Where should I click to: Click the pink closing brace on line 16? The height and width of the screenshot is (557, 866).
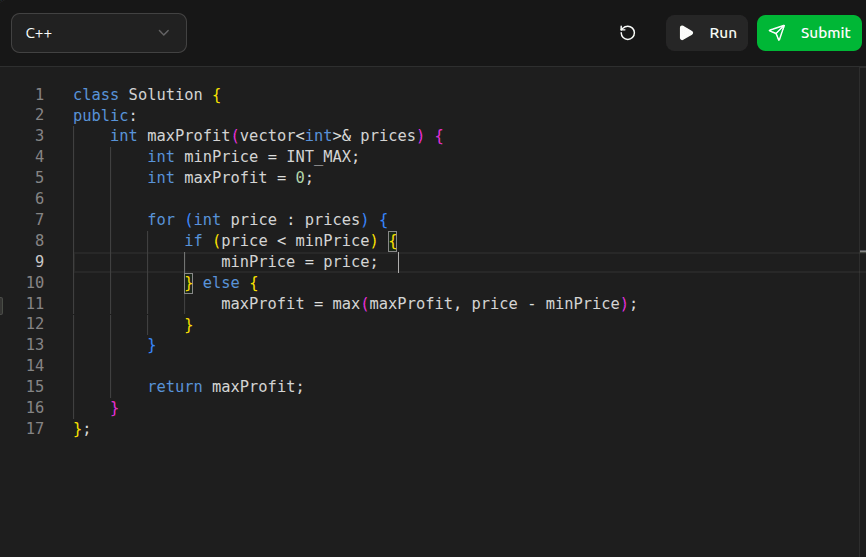coord(115,408)
